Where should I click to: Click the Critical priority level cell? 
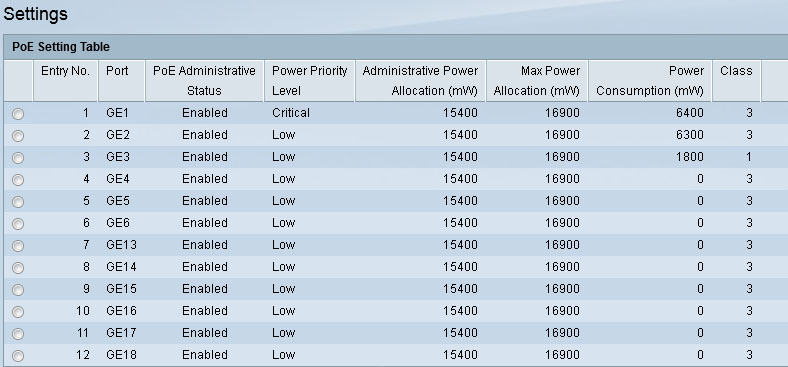[x=291, y=113]
